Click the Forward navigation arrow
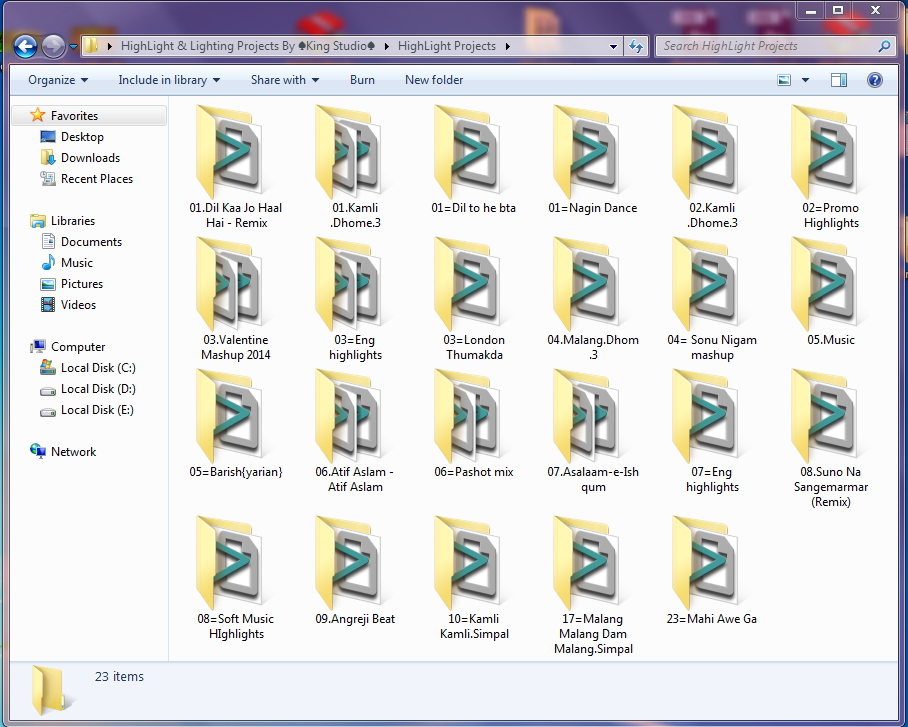The image size is (908, 727). [x=53, y=46]
